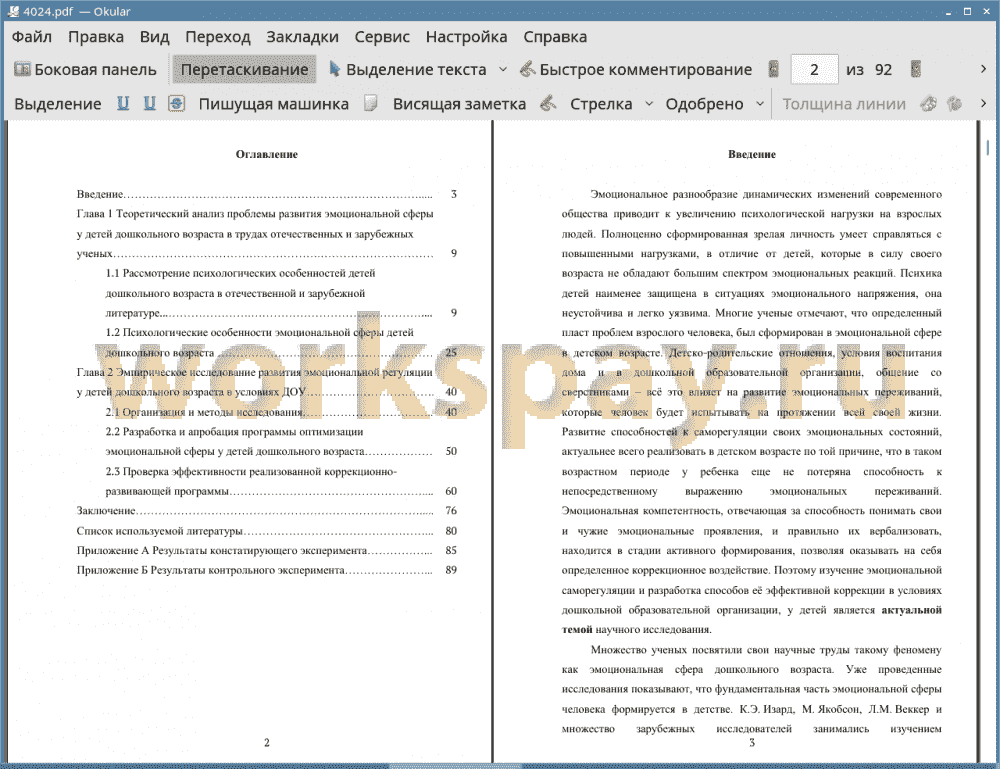Viewport: 1000px width, 769px height.
Task: Click the annotation color icon after Толщина линии
Action: point(929,103)
